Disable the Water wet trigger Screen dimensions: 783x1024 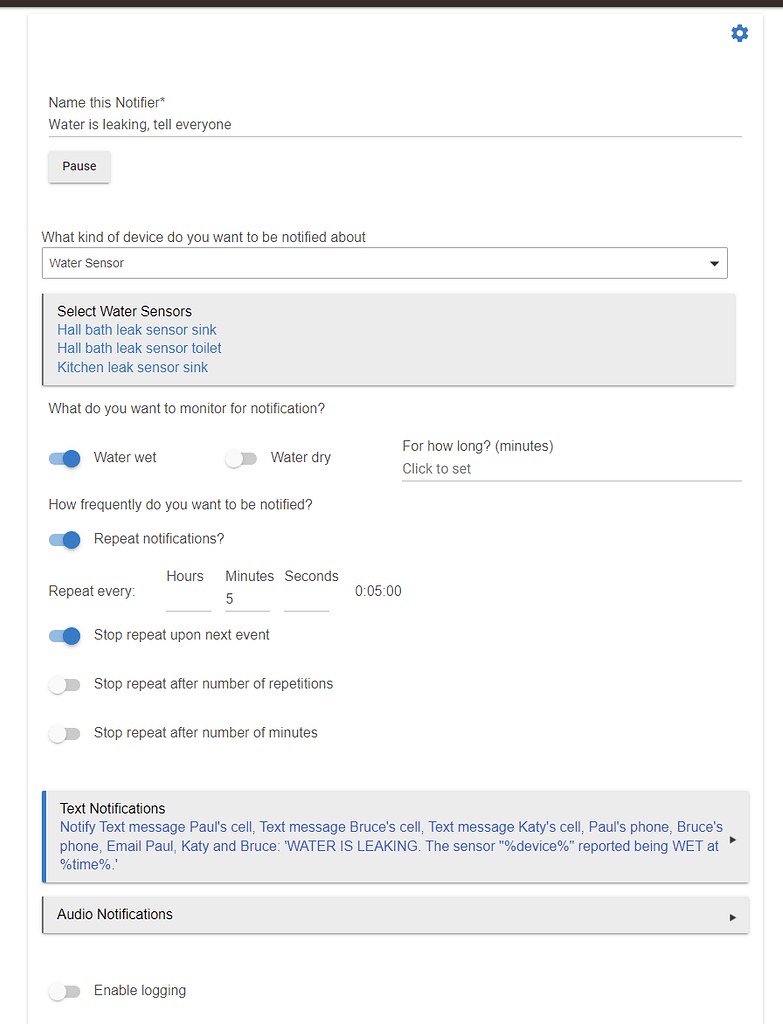point(64,458)
